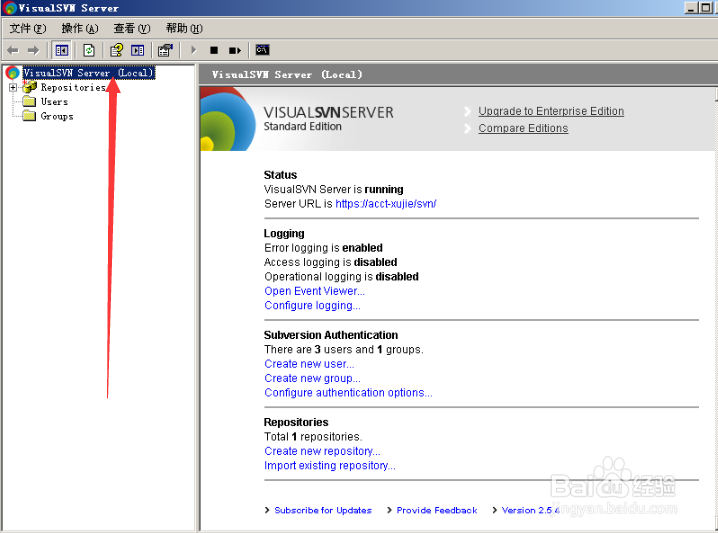Toggle the action pane toolbar icon
The image size is (718, 533).
coord(137,50)
